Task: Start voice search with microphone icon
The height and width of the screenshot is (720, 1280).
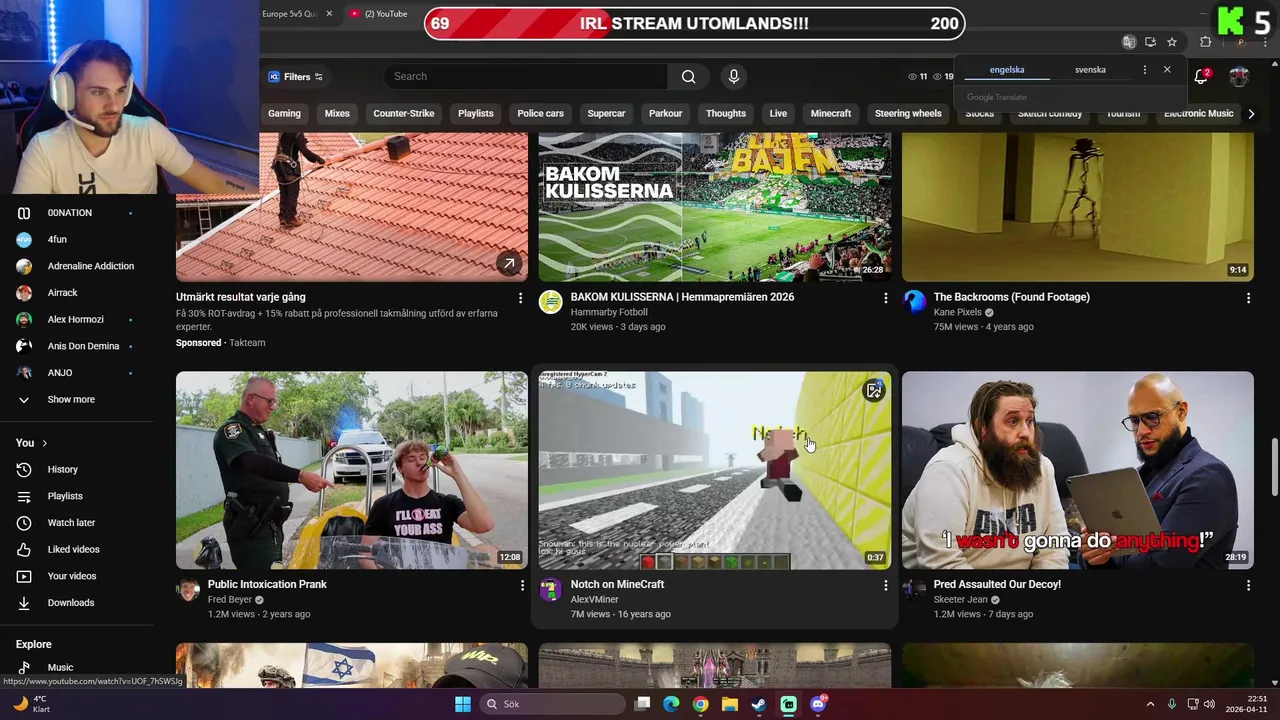Action: coord(734,77)
